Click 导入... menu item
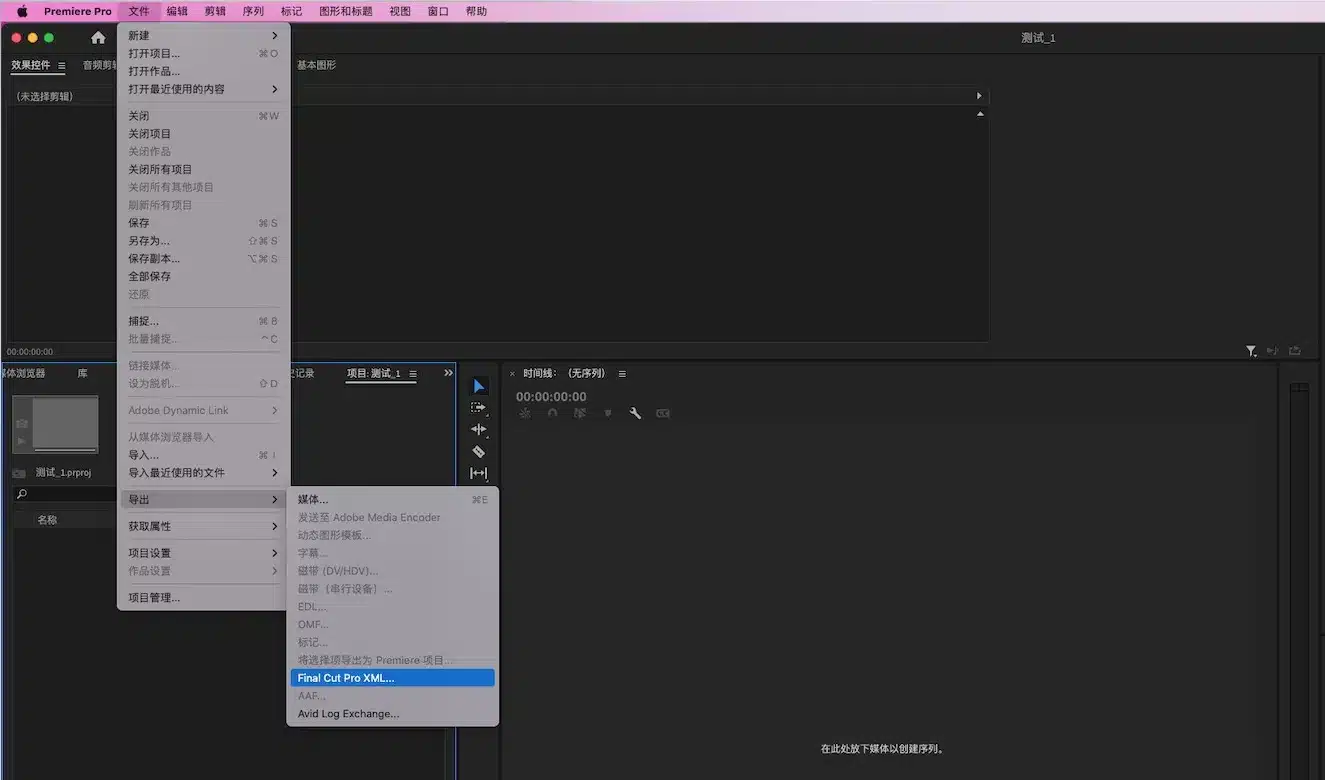The height and width of the screenshot is (780, 1325). coord(204,455)
